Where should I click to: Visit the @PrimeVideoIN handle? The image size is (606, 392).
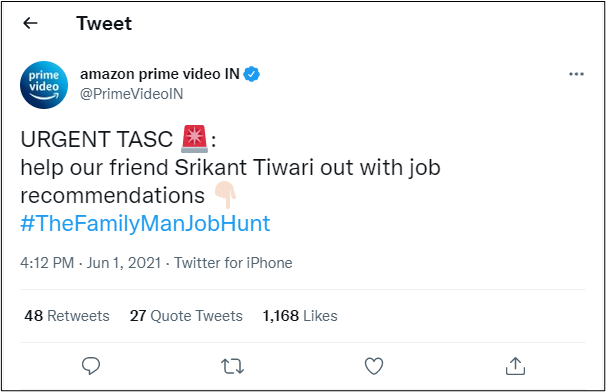click(131, 94)
